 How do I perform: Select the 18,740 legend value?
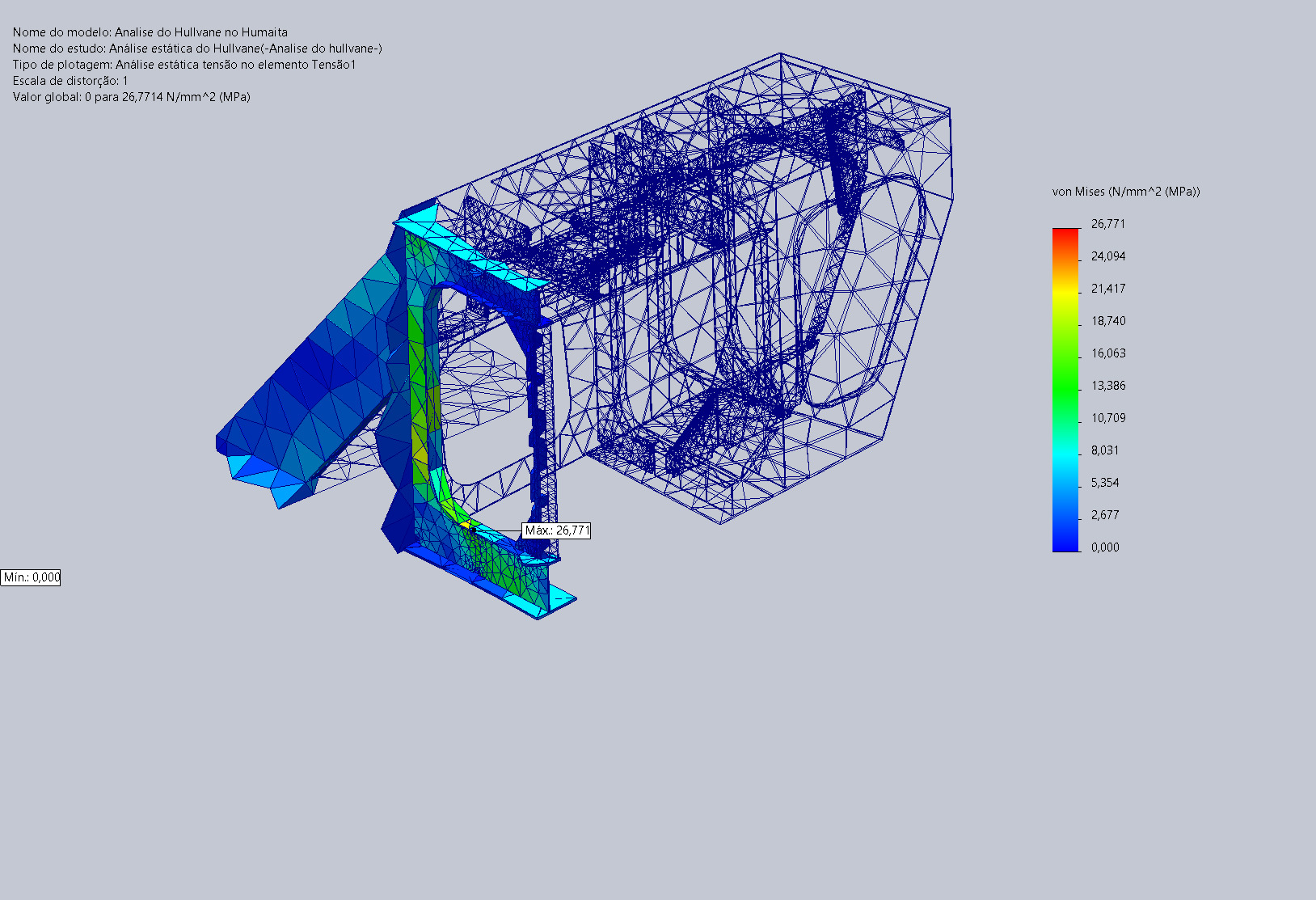(1107, 321)
